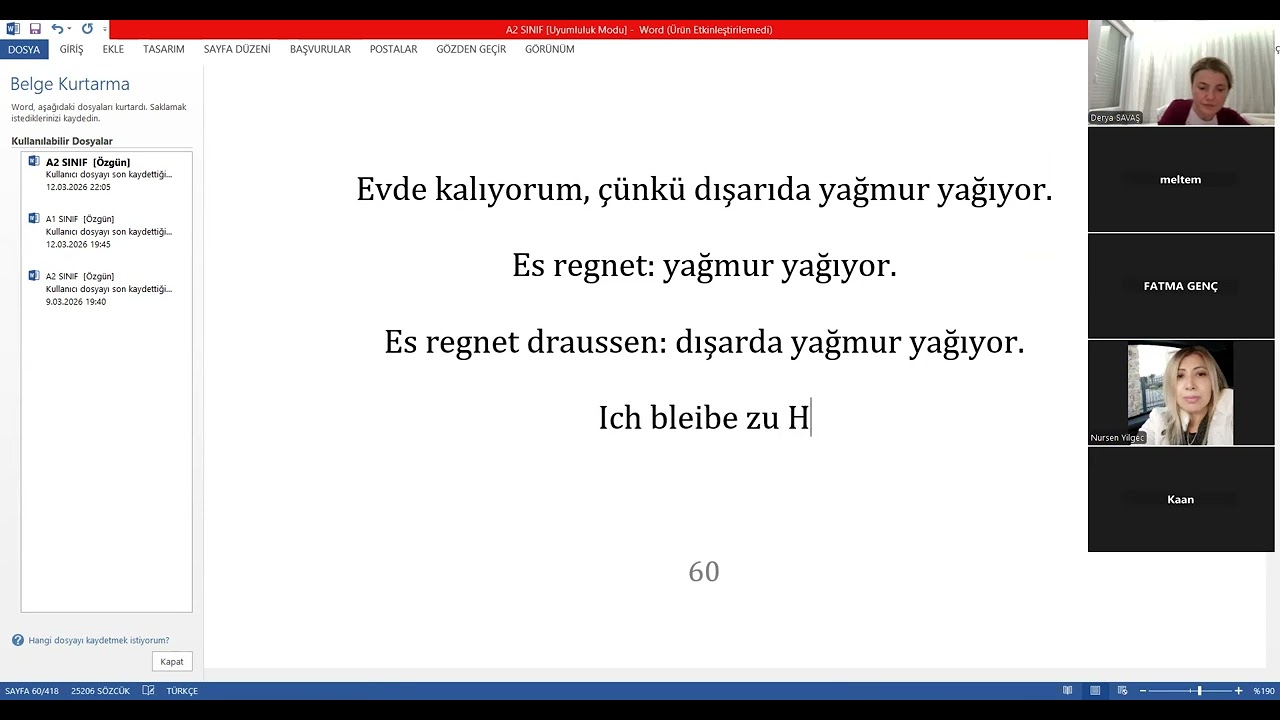Image resolution: width=1280 pixels, height=720 pixels.
Task: Undo the last action
Action: (x=57, y=29)
